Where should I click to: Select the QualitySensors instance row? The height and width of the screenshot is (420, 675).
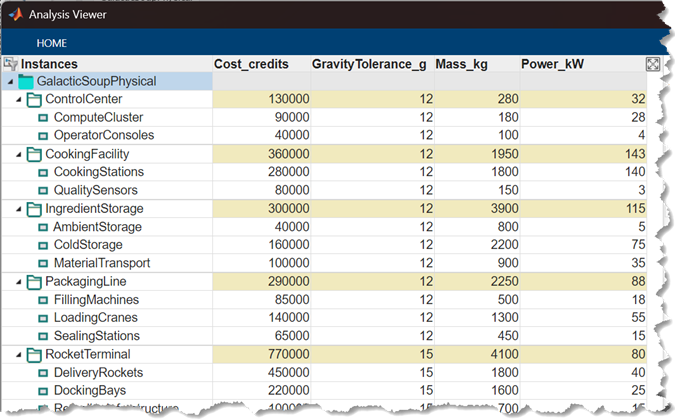click(95, 190)
